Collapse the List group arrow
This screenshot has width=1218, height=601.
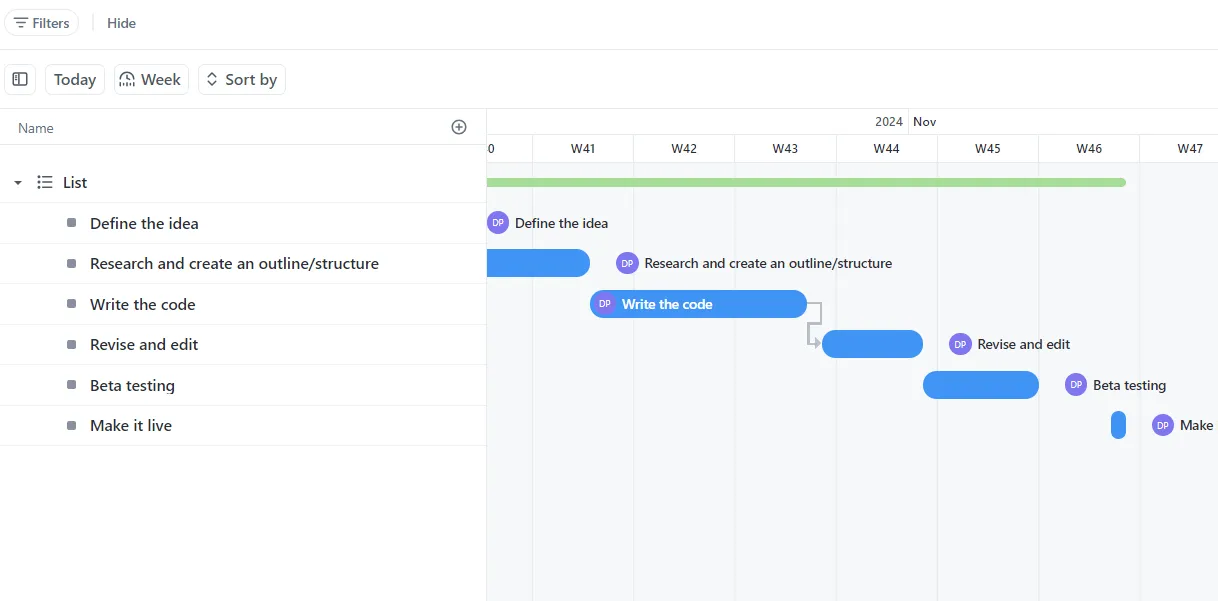point(18,183)
